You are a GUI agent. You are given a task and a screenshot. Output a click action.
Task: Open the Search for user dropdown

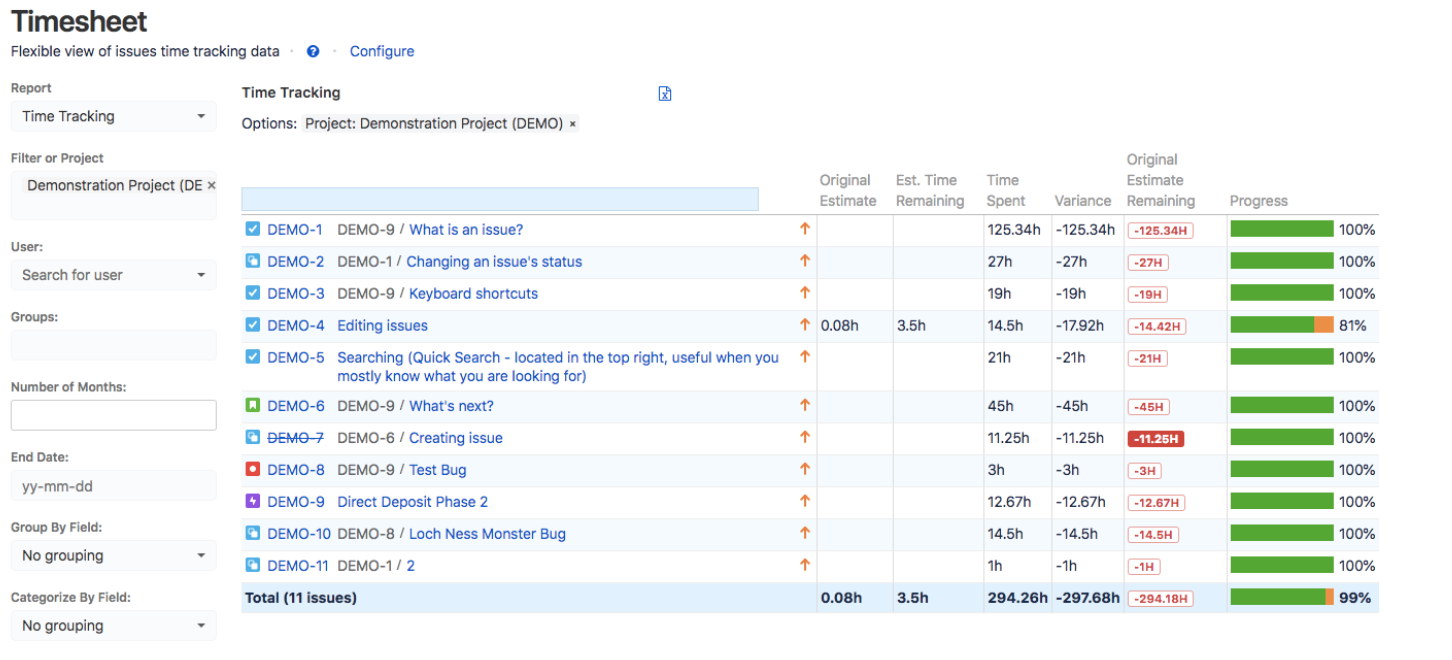(113, 275)
